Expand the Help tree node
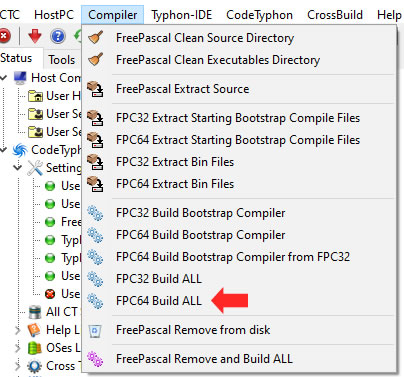Screen dimensions: 404x377 click(x=18, y=330)
